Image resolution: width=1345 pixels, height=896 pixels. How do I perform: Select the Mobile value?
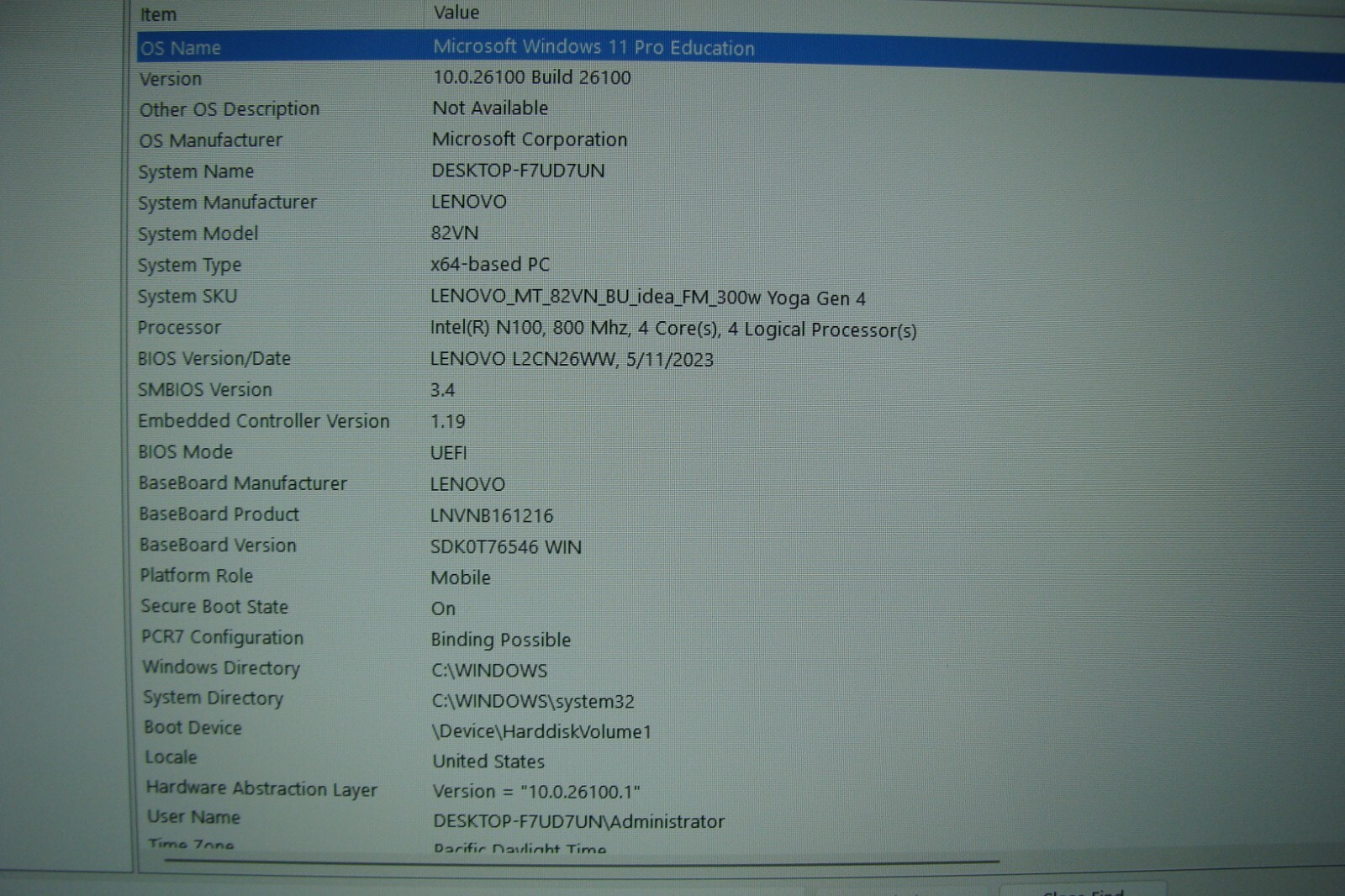click(460, 578)
